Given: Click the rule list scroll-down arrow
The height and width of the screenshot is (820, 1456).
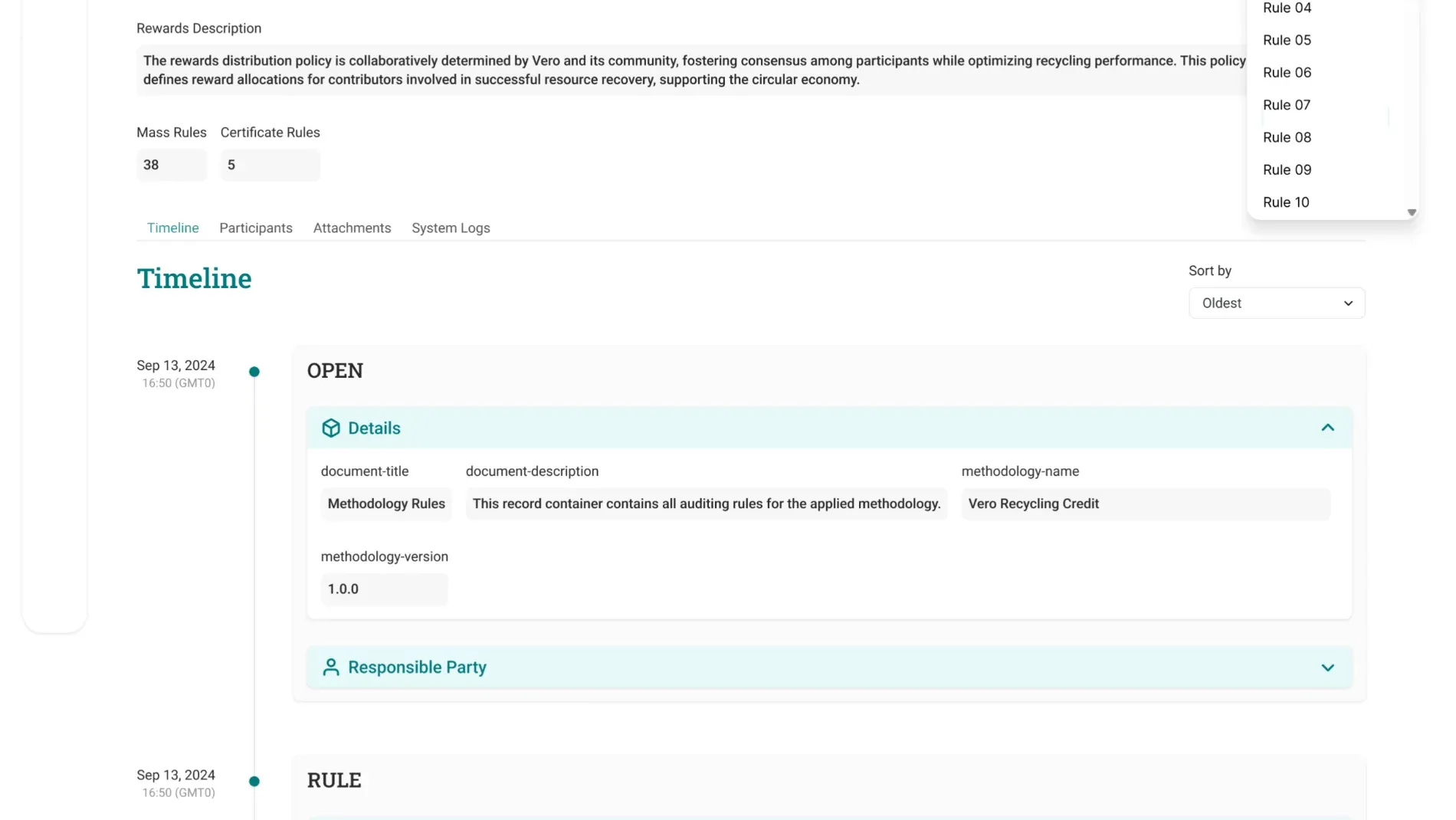Looking at the screenshot, I should (1412, 212).
